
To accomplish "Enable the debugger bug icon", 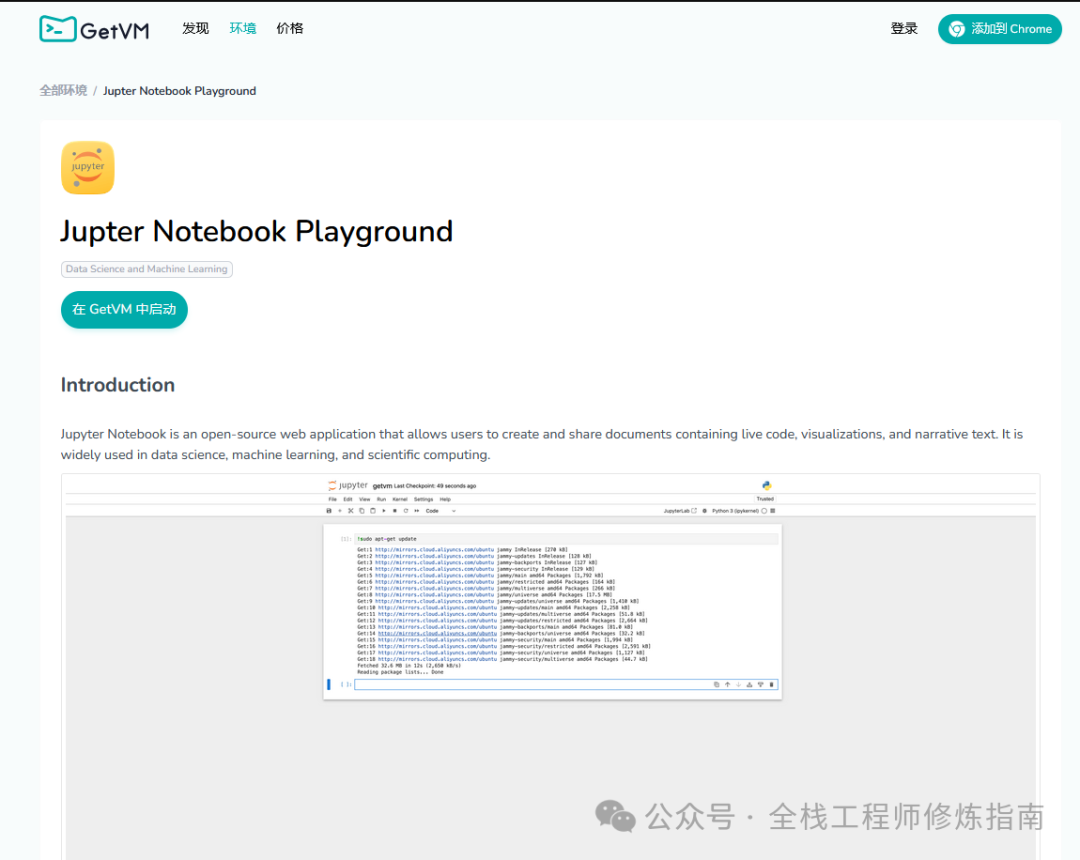I will 704,511.
